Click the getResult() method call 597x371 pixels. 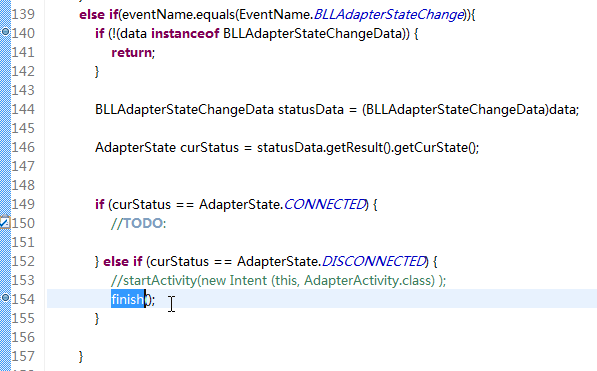[358, 147]
